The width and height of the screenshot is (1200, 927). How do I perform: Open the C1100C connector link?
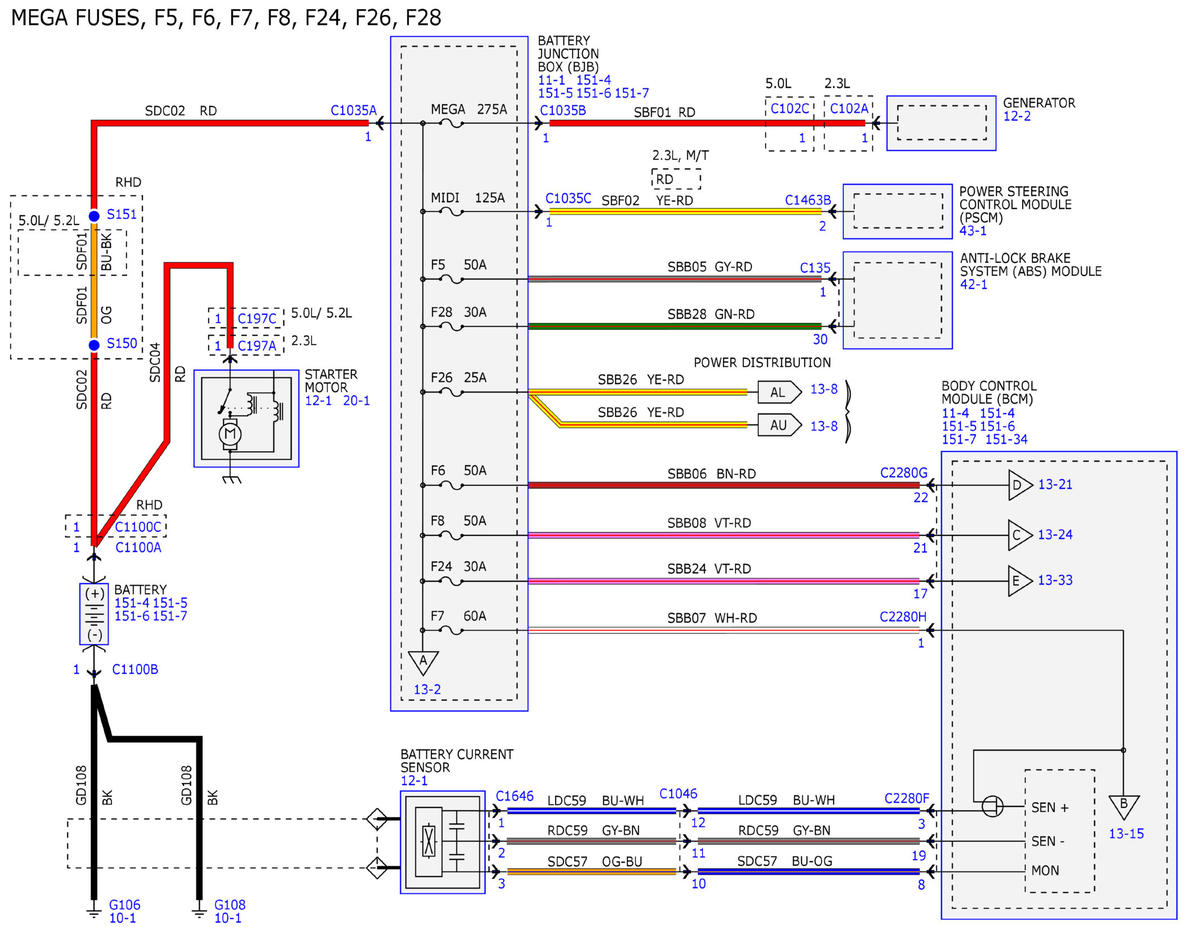click(138, 525)
